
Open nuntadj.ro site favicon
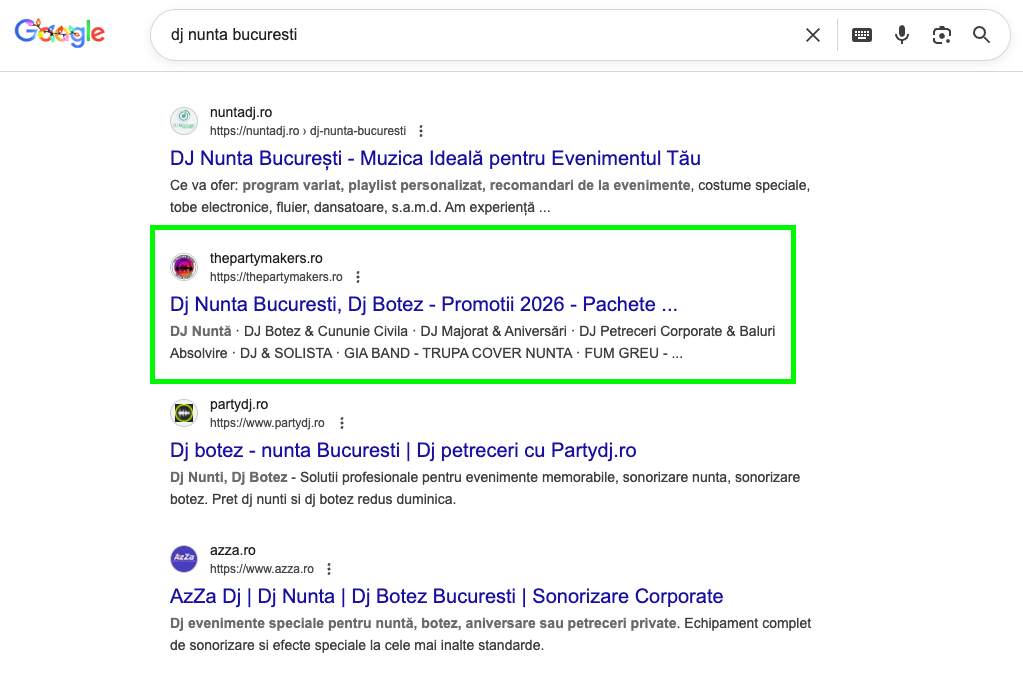pos(184,121)
